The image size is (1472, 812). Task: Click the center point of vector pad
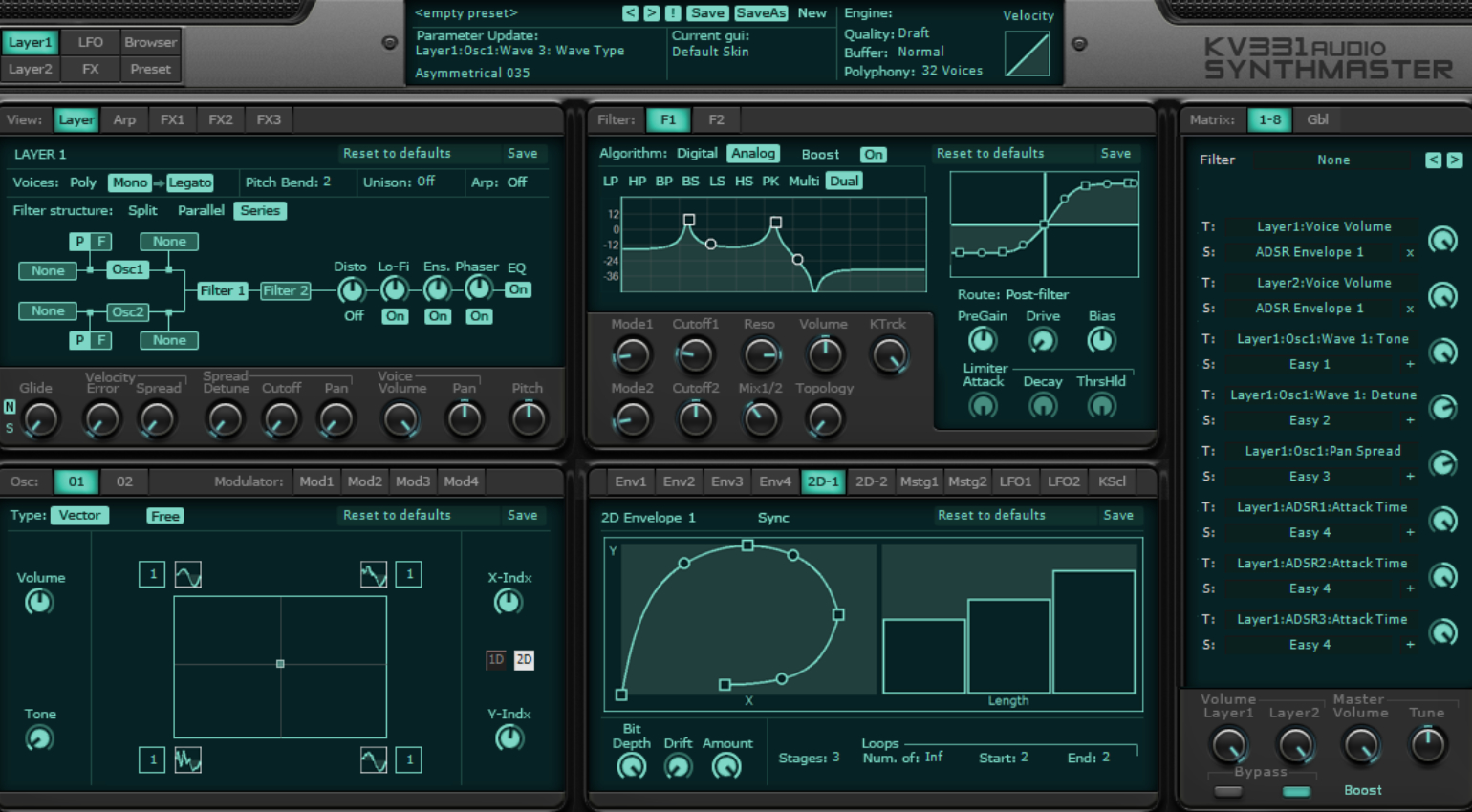tap(280, 664)
